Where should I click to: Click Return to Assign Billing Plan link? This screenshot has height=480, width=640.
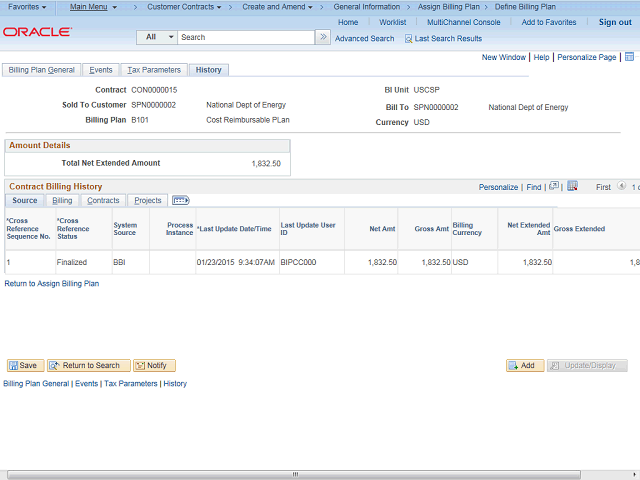[52, 283]
